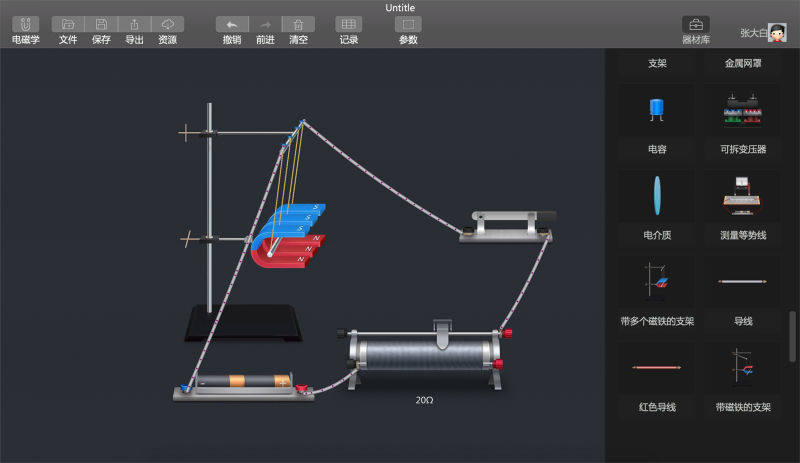Click the 保存 save icon
Screen dimensions: 800x463
(101, 24)
